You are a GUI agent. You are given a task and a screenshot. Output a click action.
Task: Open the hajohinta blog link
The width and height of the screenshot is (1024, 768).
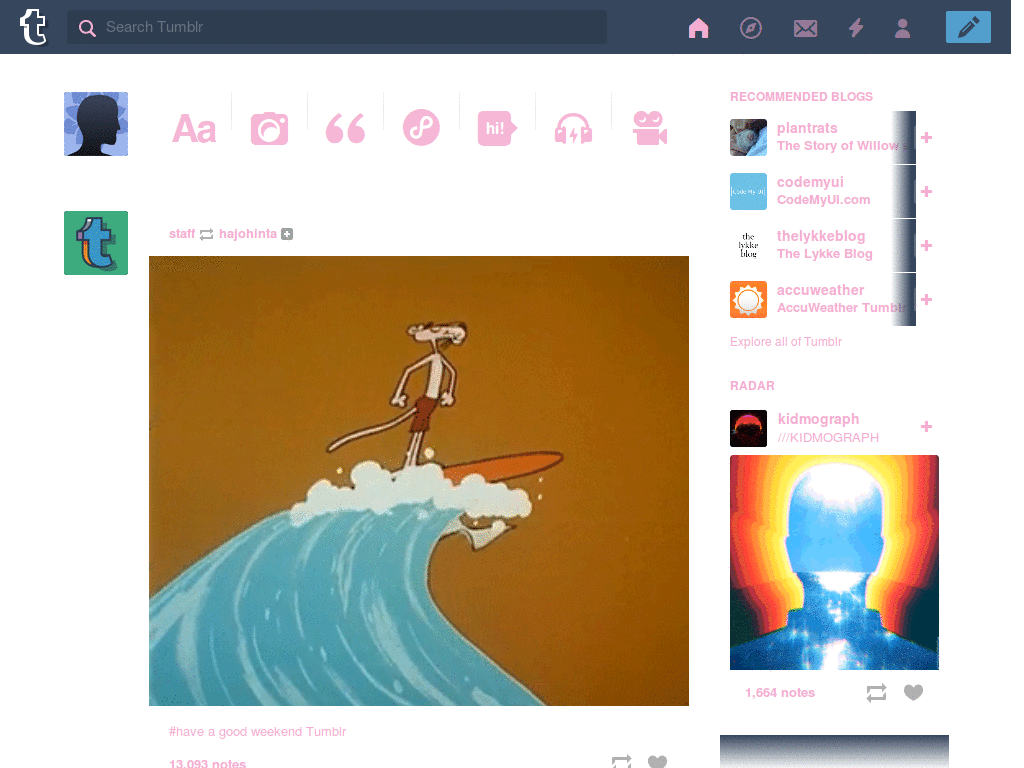[248, 234]
